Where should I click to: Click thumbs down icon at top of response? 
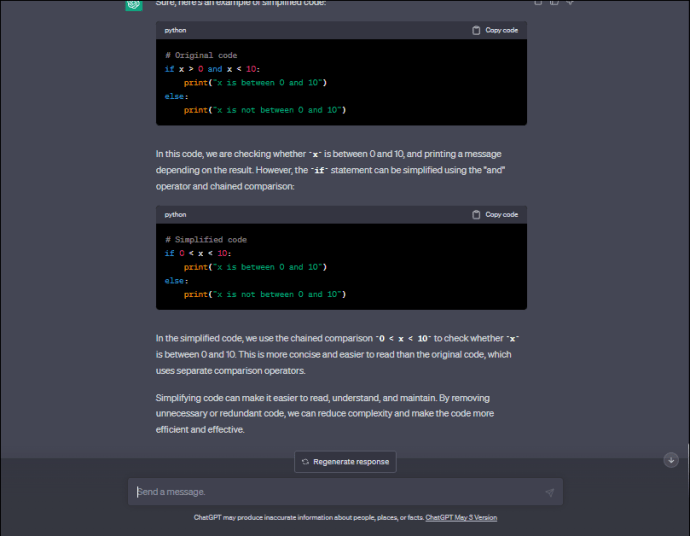571,3
